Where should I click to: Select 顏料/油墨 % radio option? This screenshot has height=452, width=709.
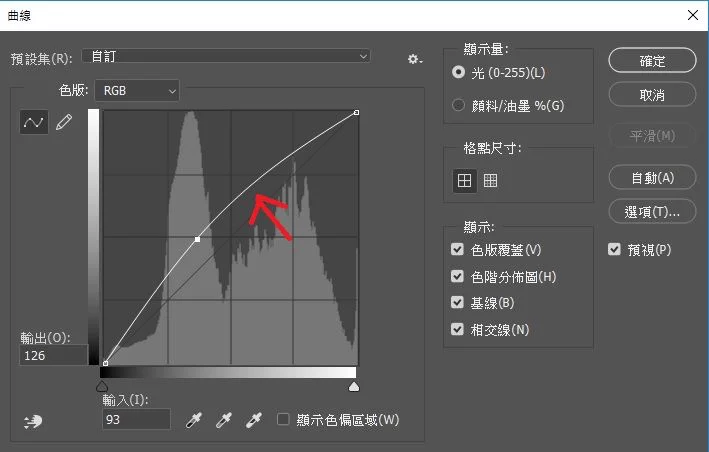(459, 104)
